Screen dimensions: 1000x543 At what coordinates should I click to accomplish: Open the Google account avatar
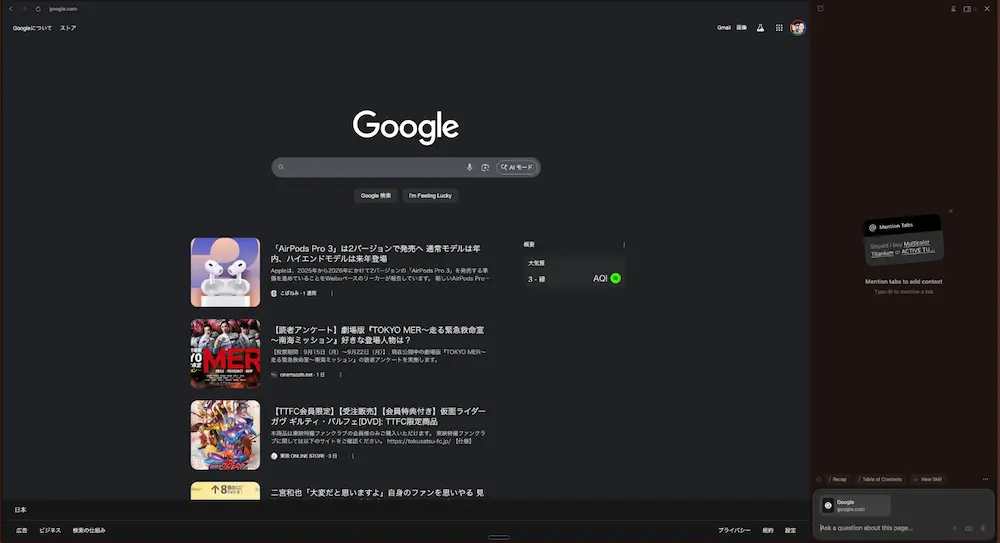[x=797, y=27]
